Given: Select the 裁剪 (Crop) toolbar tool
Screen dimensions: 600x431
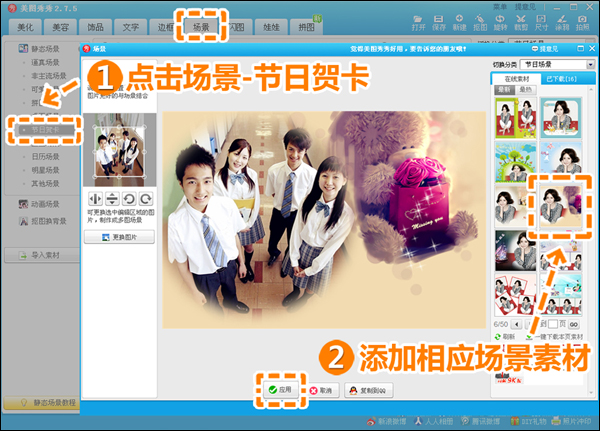Looking at the screenshot, I should click(x=521, y=23).
